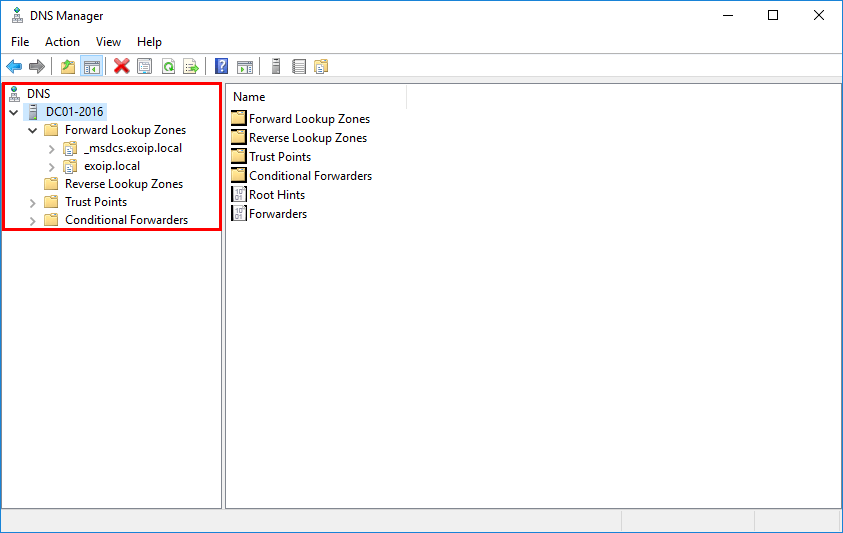This screenshot has height=533, width=843.
Task: Maximize the DNS Manager window
Action: click(773, 16)
